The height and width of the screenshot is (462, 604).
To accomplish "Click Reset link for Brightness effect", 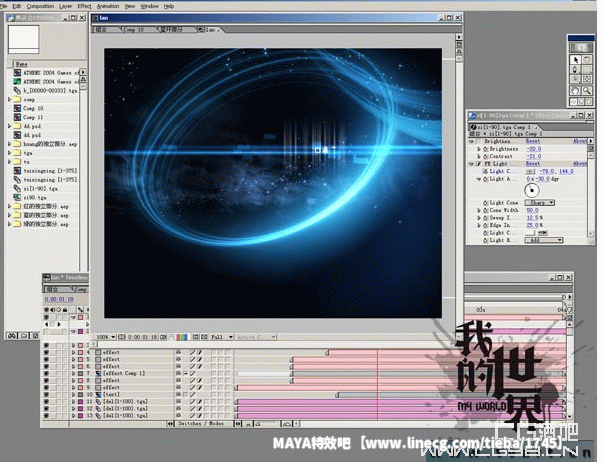I will 533,141.
